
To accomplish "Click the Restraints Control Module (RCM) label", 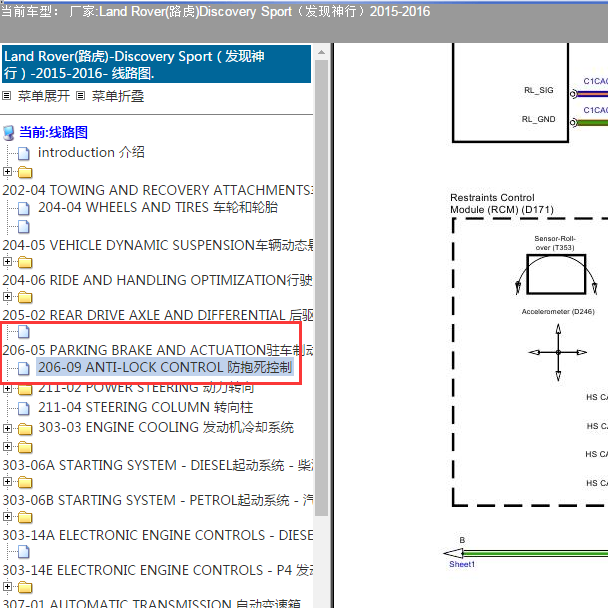I will (502, 204).
